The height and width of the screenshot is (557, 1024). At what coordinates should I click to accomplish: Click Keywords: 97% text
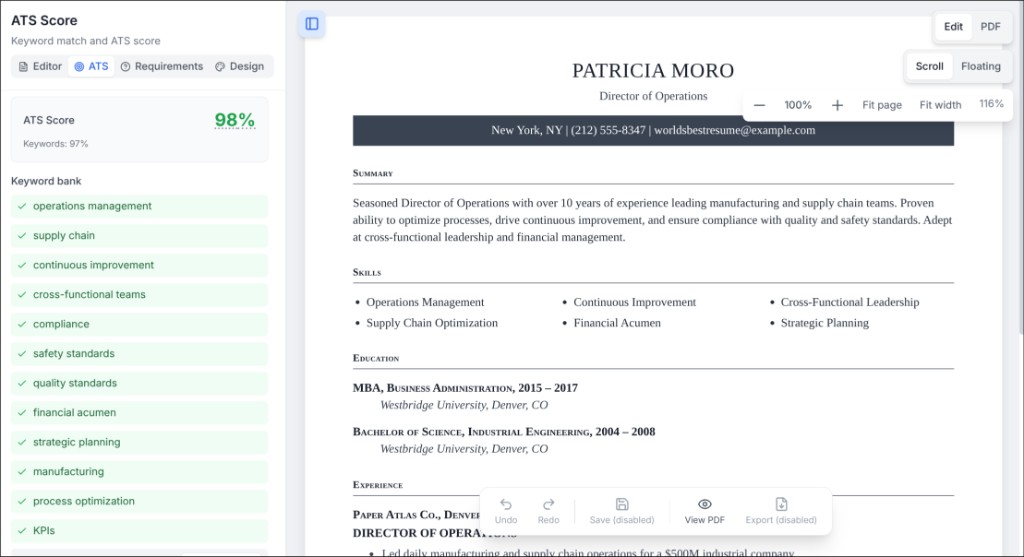pos(56,144)
